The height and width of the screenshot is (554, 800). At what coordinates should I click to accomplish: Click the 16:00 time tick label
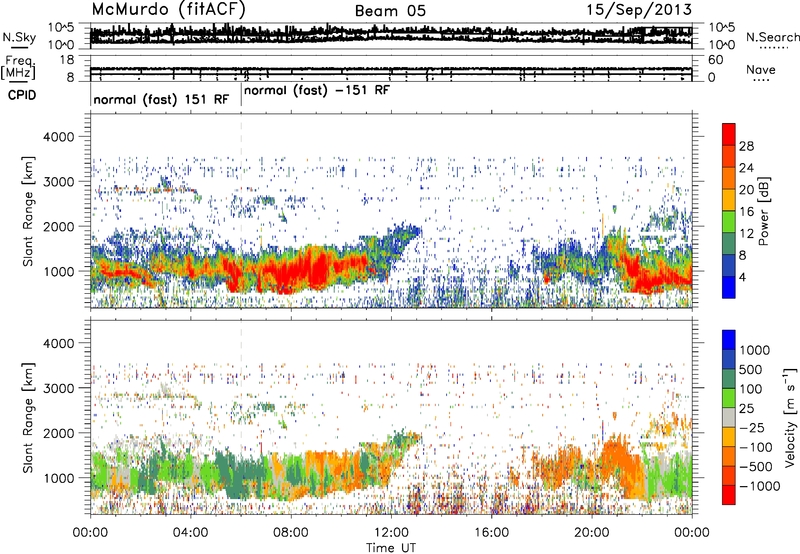click(x=491, y=533)
